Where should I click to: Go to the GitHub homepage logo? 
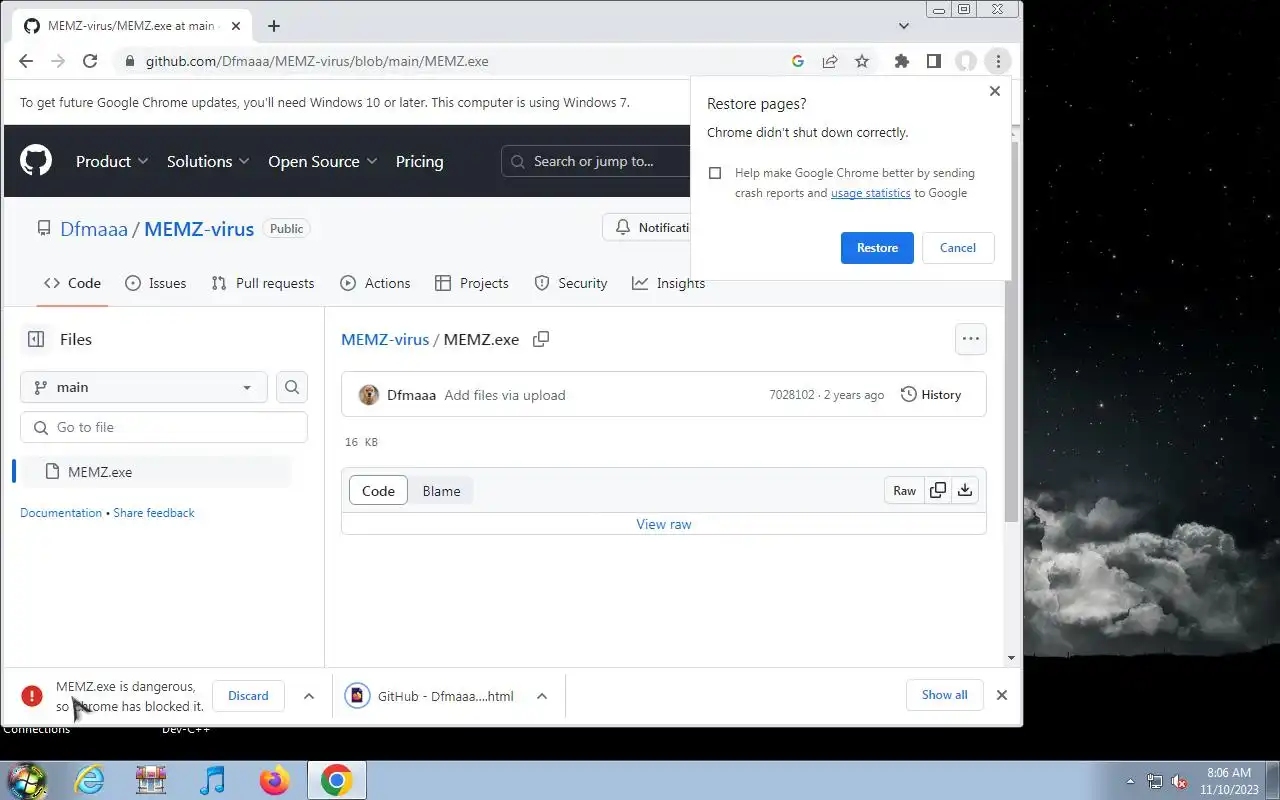click(x=36, y=160)
